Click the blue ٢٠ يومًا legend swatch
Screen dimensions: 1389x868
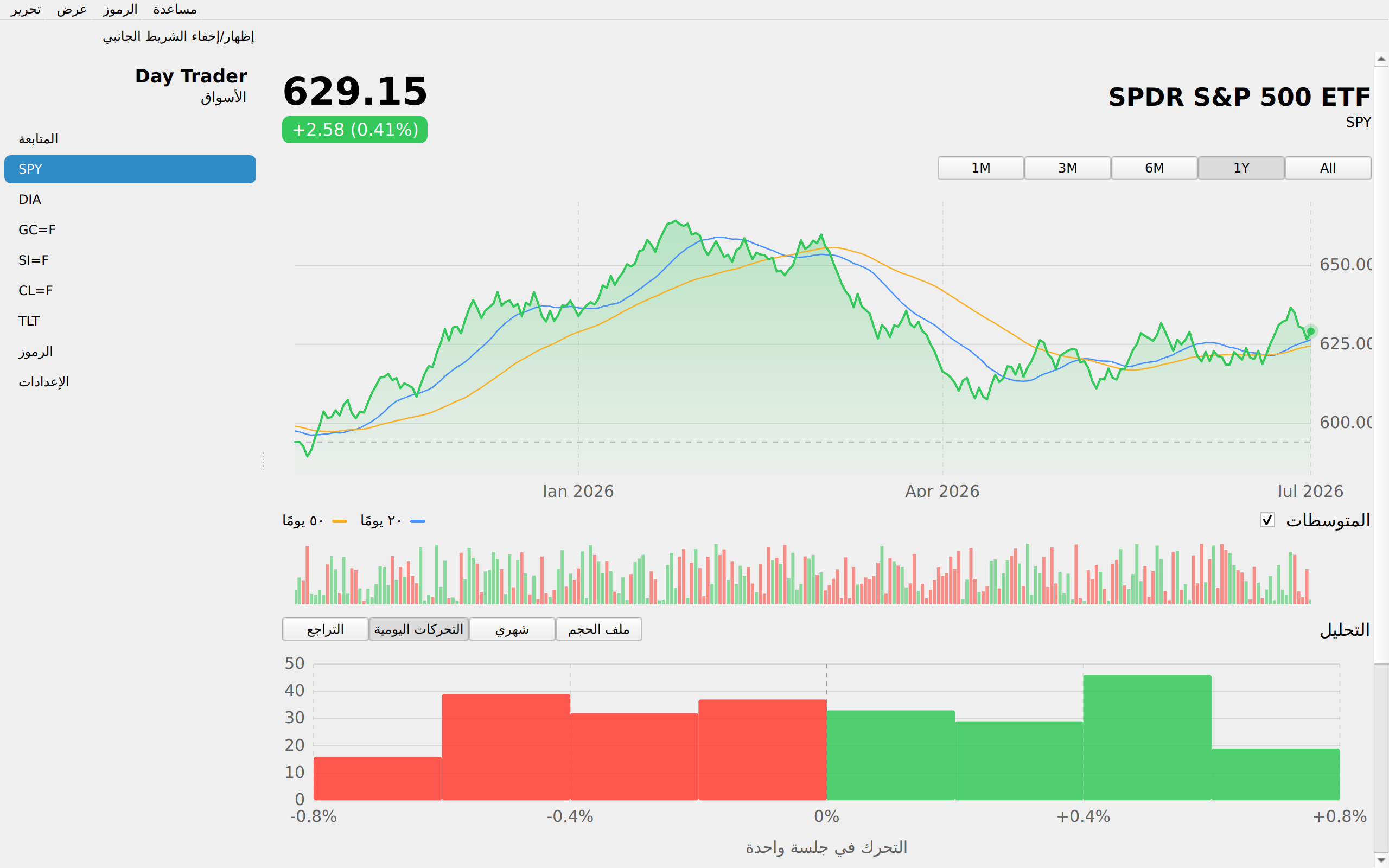418,521
